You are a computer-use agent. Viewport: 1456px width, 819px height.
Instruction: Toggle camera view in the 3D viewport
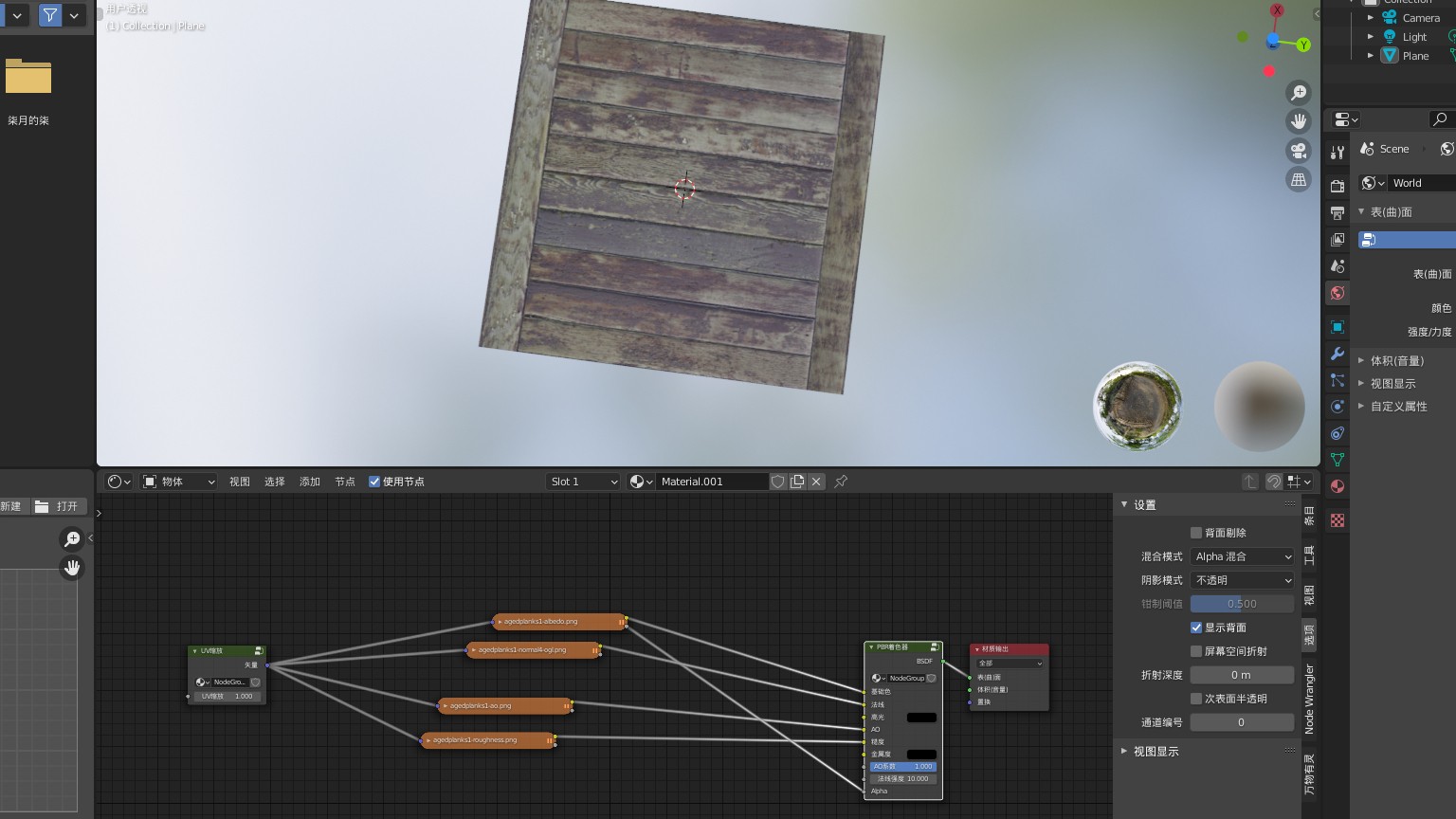coord(1298,151)
